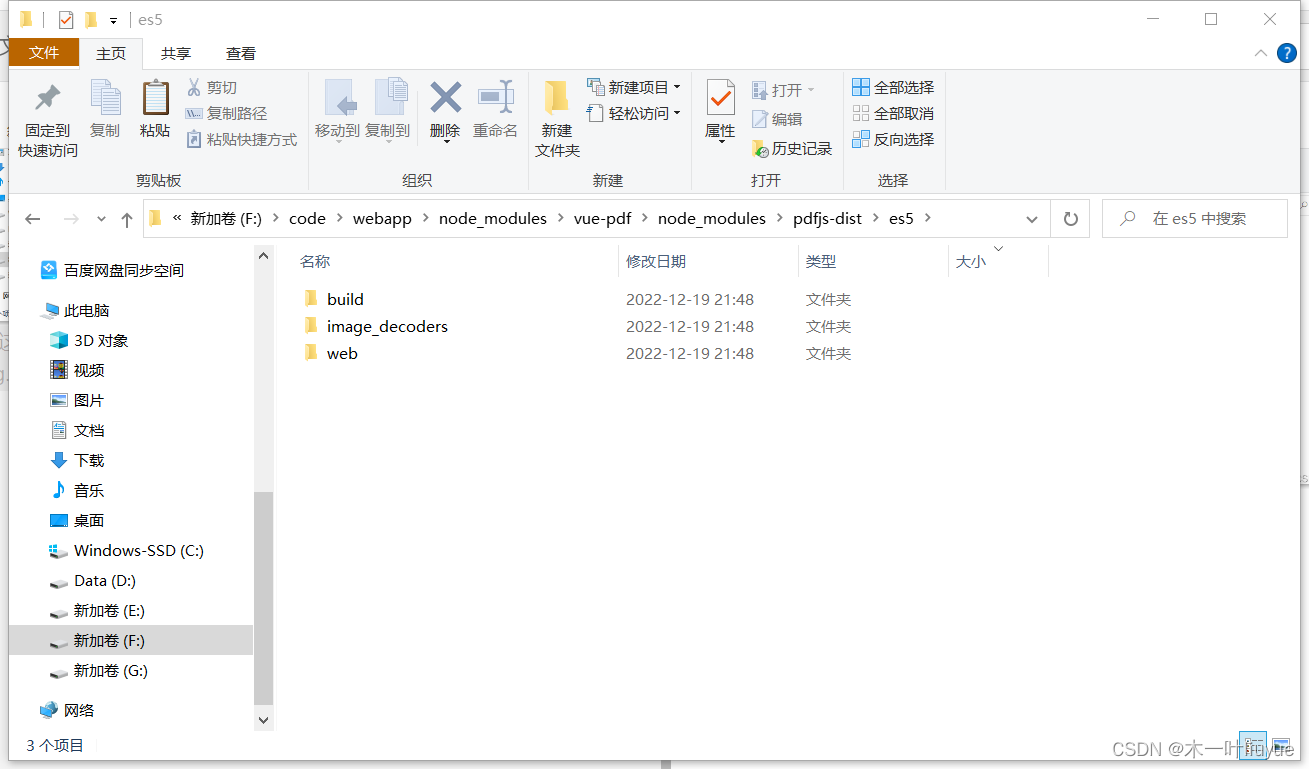Screen dimensions: 1309x769
Task: Click Select all (全部选择)
Action: tap(893, 87)
